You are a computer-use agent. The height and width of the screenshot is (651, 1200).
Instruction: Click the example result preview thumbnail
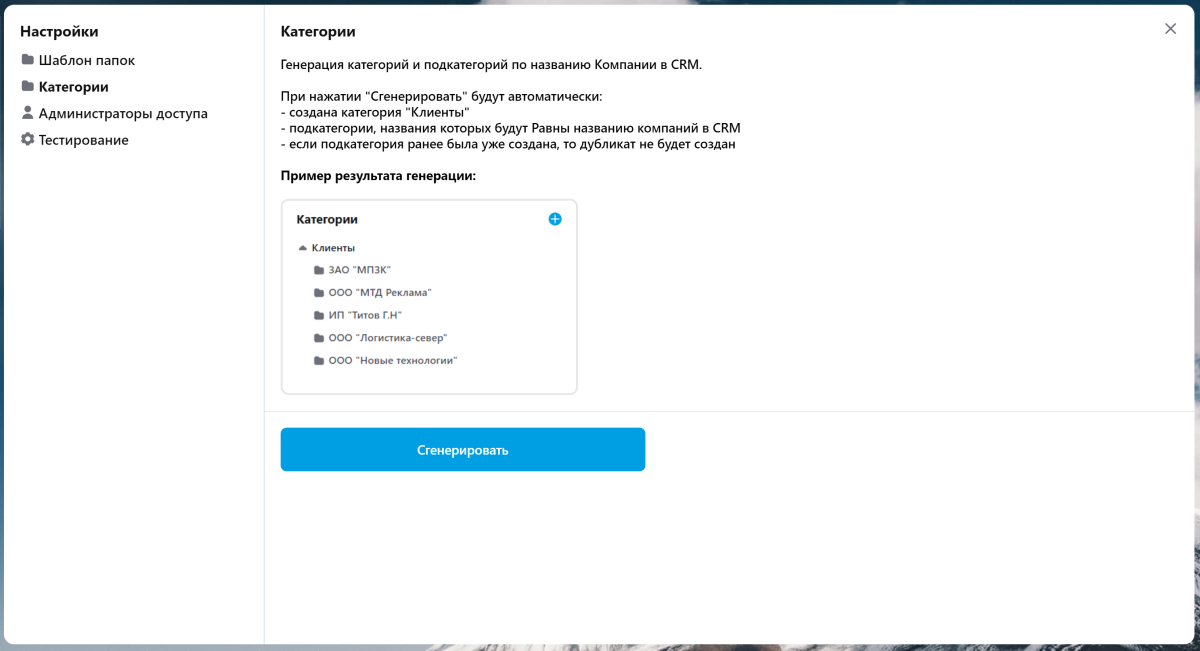click(429, 297)
